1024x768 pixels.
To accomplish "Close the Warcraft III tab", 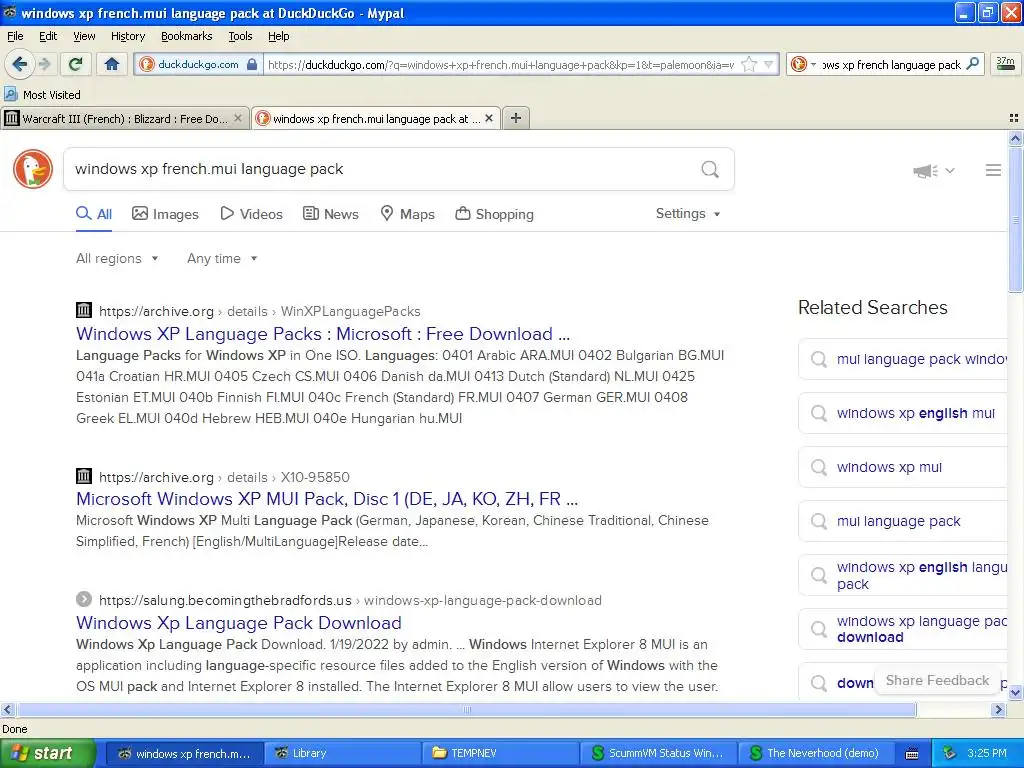I will coord(238,118).
